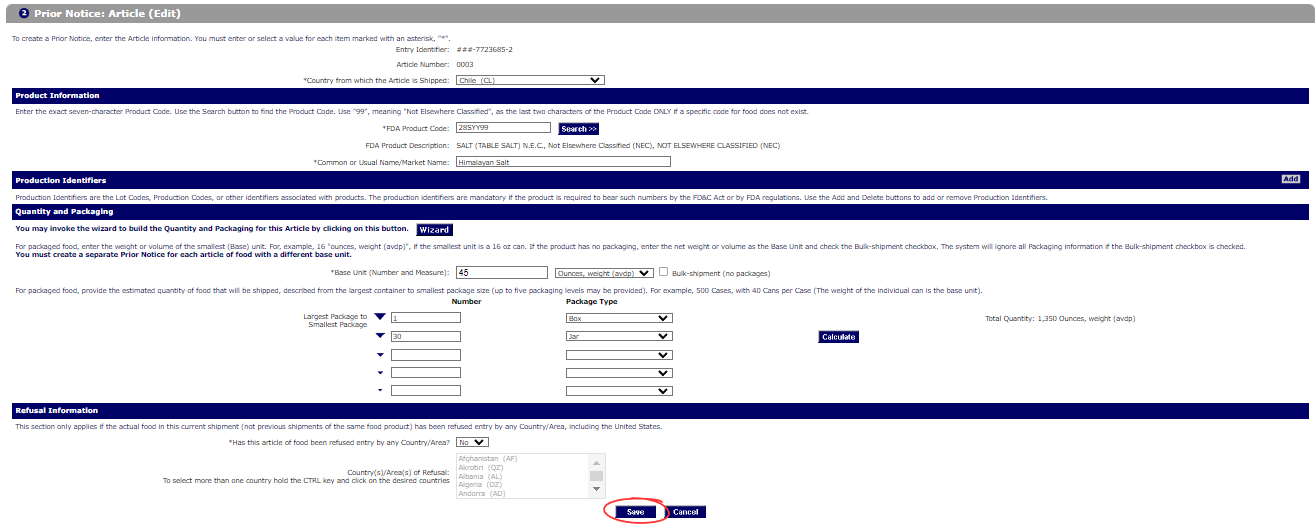Select Afghanistan (AF) in refusal country list
This screenshot has height=524, width=1316.
coord(487,458)
